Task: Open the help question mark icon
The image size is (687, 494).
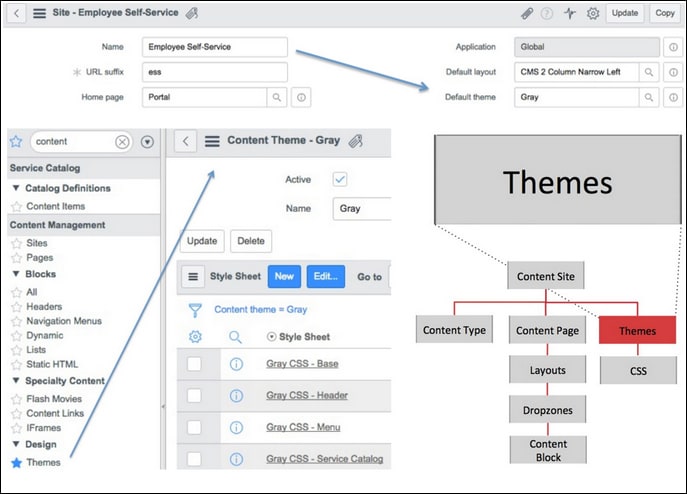Action: [546, 14]
